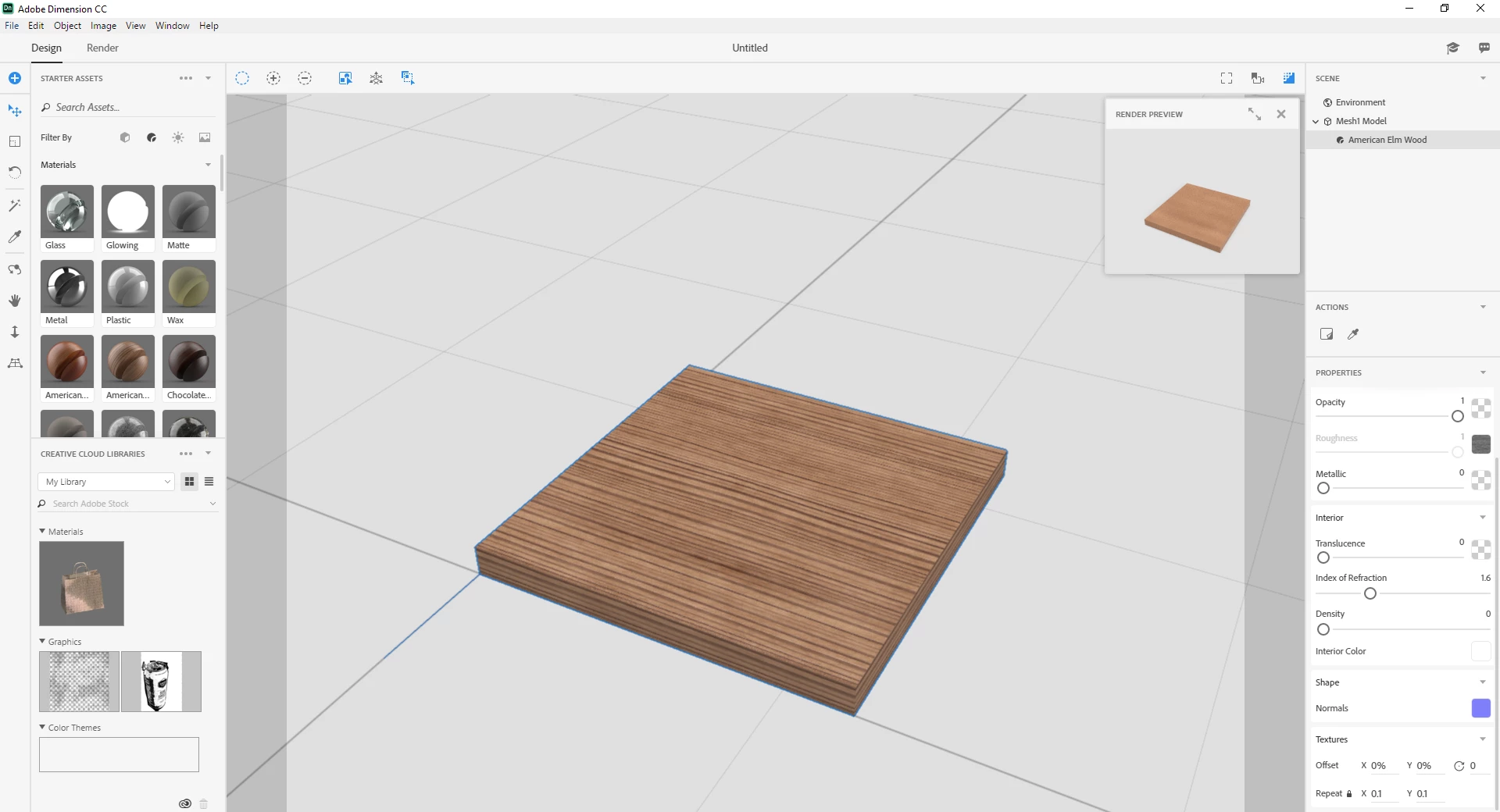Open Starter Assets more options dots
Image resolution: width=1500 pixels, height=812 pixels.
(186, 78)
